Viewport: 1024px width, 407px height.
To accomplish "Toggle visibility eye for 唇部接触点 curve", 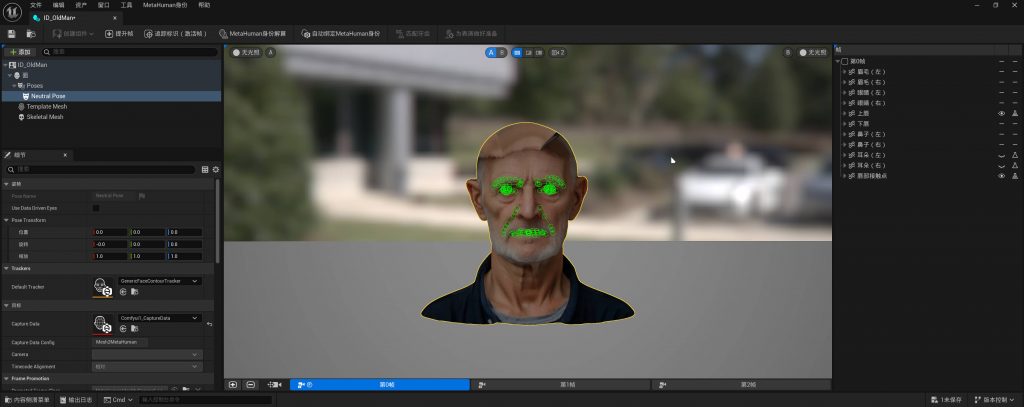I will (1001, 176).
